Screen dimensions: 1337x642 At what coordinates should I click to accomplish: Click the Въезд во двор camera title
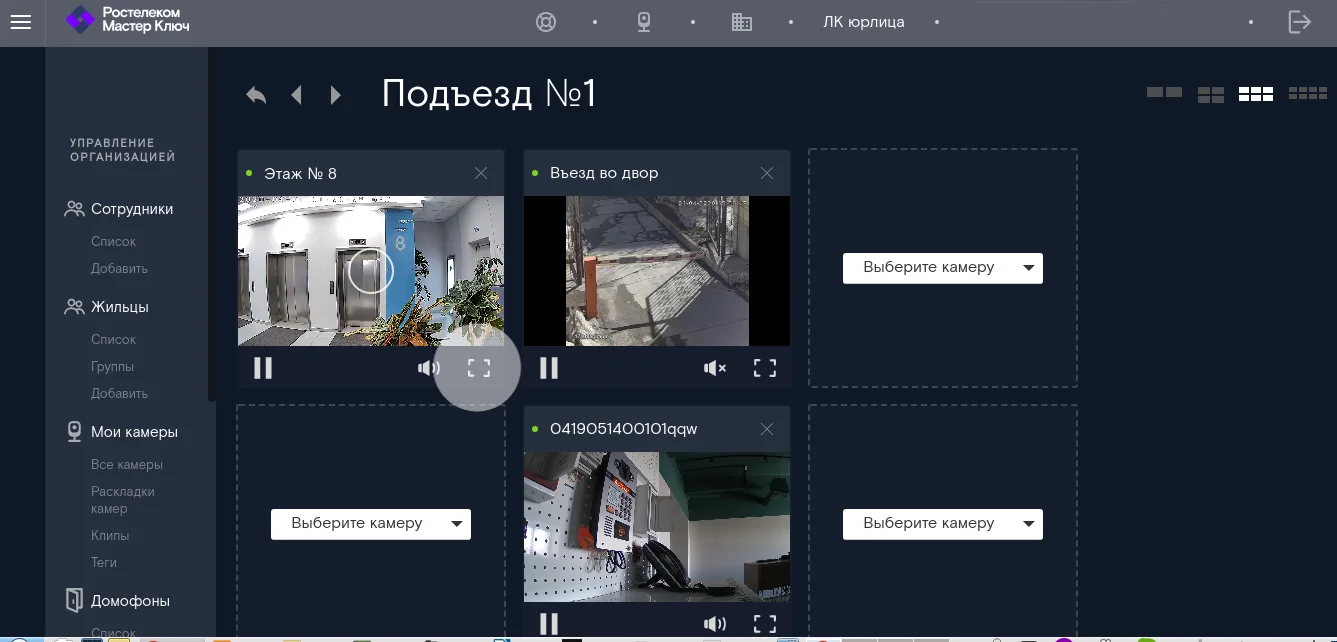604,173
